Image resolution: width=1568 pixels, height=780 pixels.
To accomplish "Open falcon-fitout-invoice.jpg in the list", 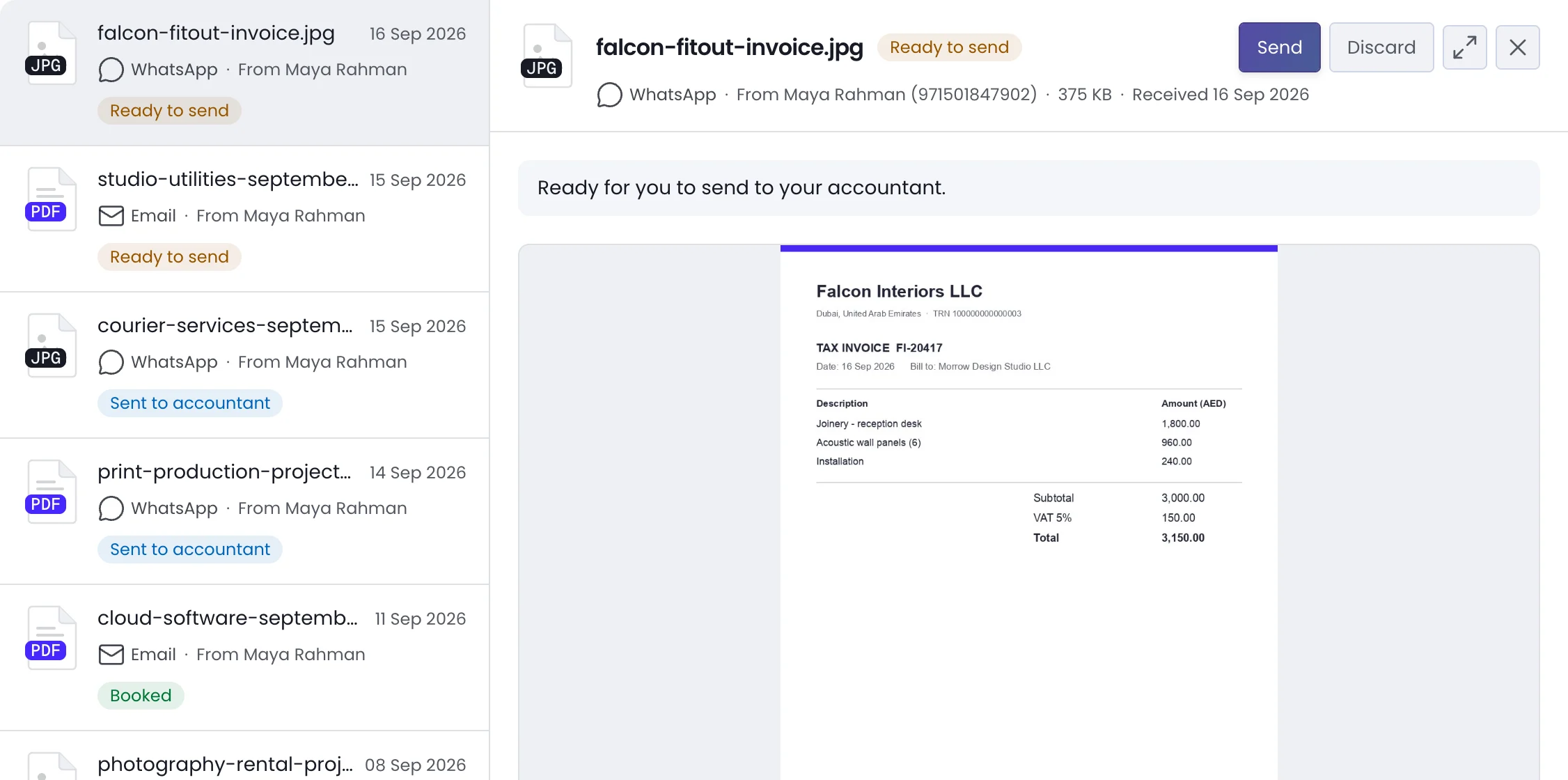I will coord(244,72).
